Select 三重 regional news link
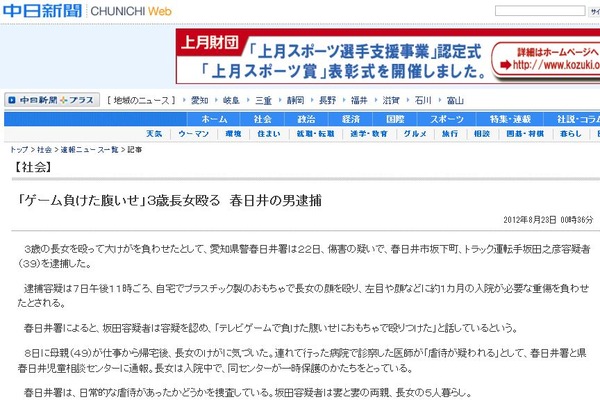Viewport: 600px width, 413px height. (x=263, y=100)
